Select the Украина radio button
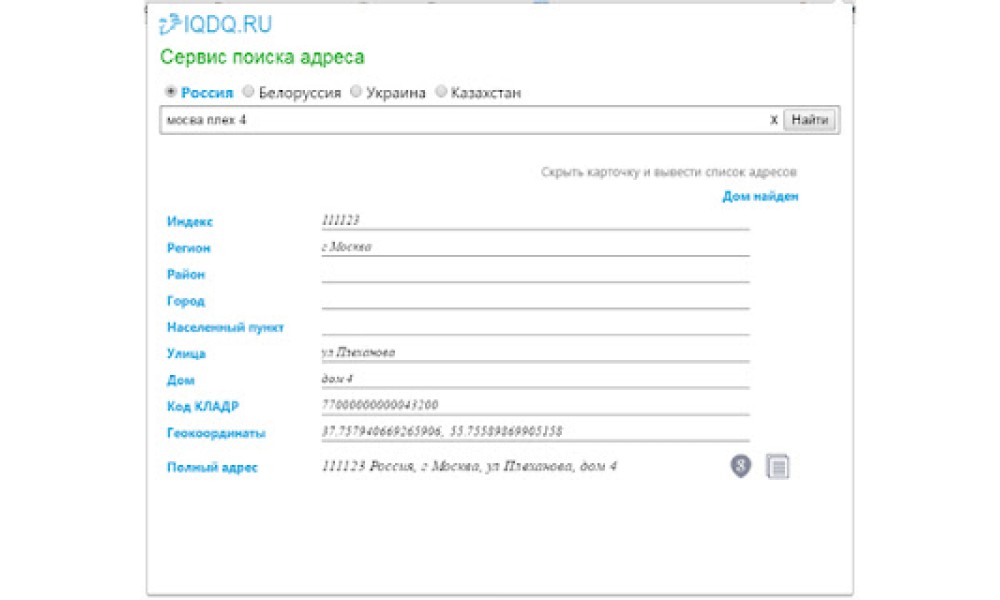The width and height of the screenshot is (1000, 600). click(x=356, y=92)
